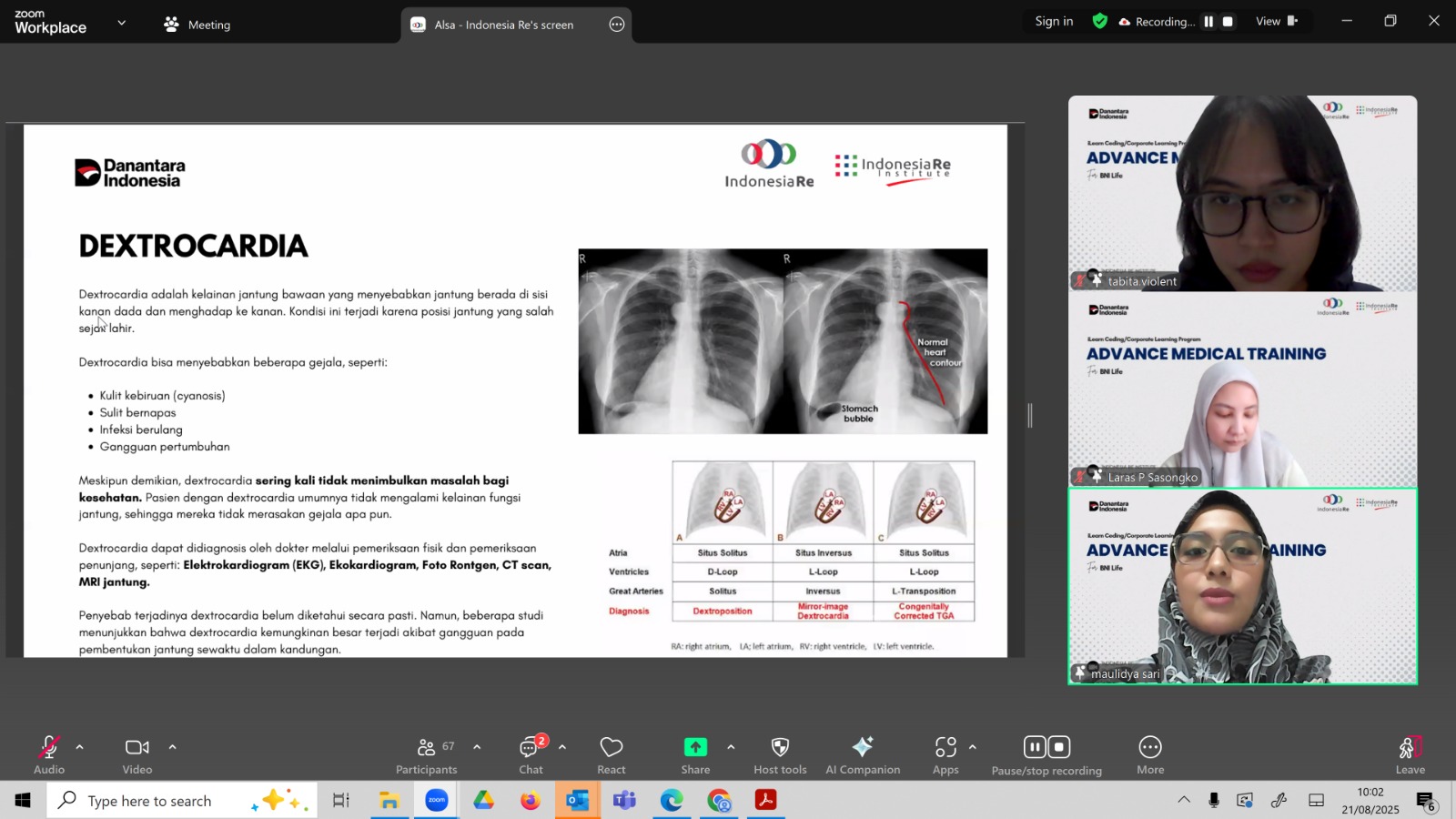Switch to the Meeting tab
Image resolution: width=1456 pixels, height=819 pixels.
coord(197,25)
